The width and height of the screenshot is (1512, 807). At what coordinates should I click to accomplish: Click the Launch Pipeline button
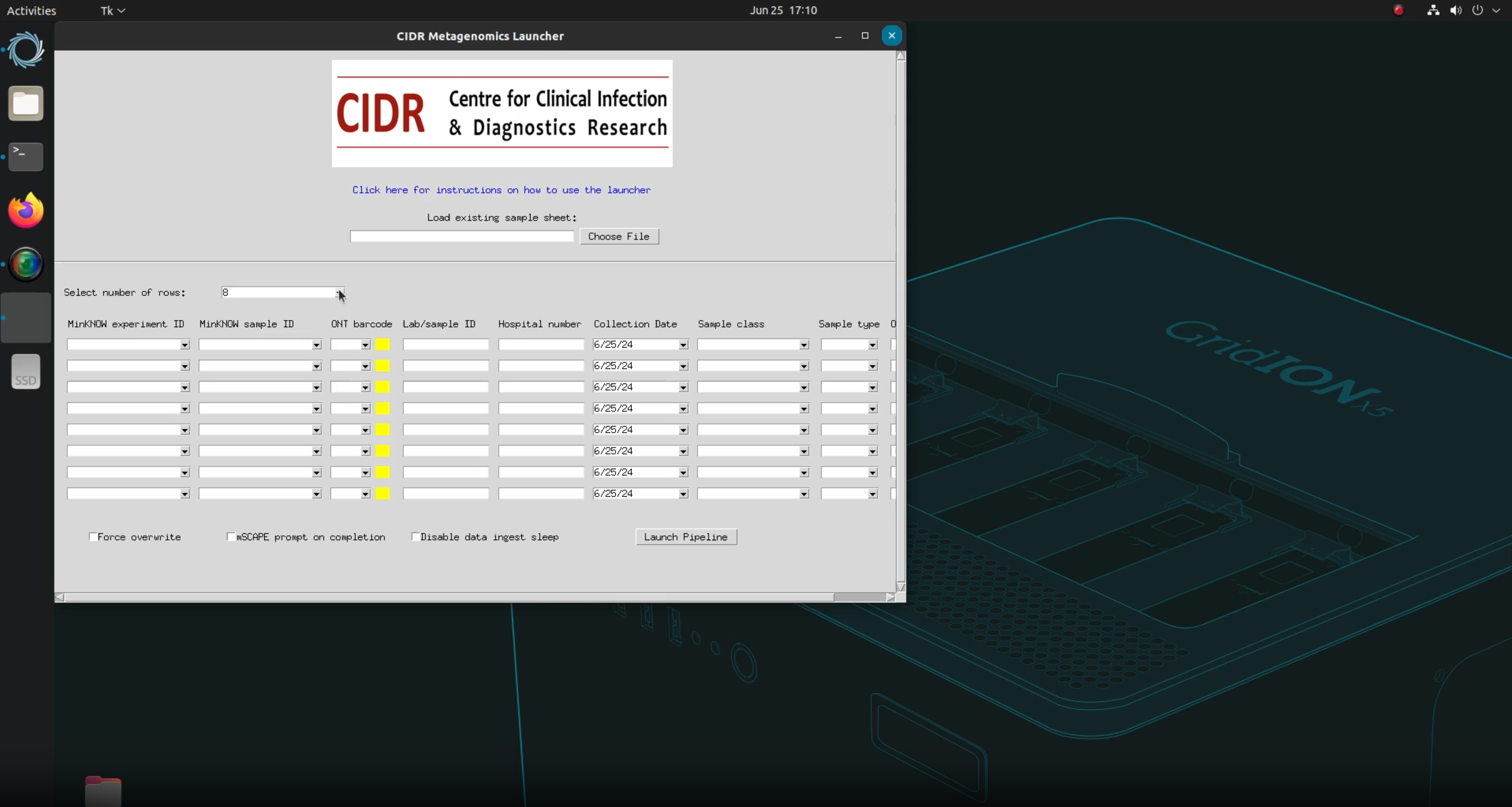click(x=686, y=537)
